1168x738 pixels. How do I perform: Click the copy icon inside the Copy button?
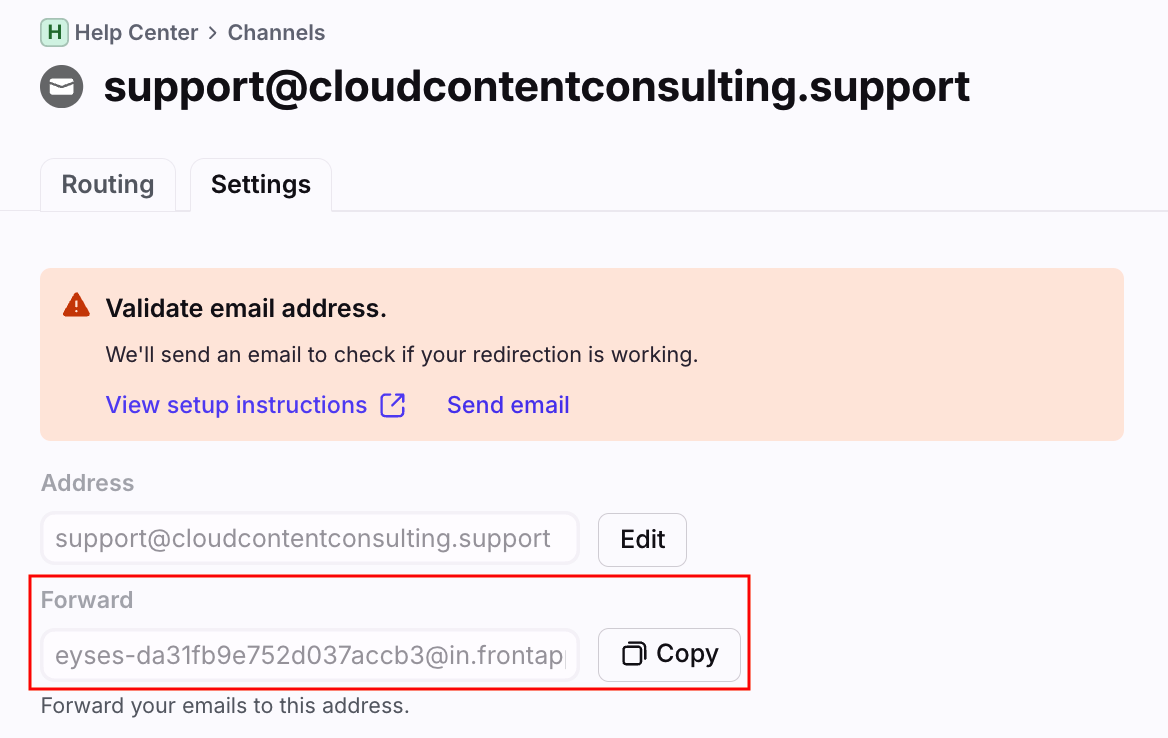coord(634,654)
